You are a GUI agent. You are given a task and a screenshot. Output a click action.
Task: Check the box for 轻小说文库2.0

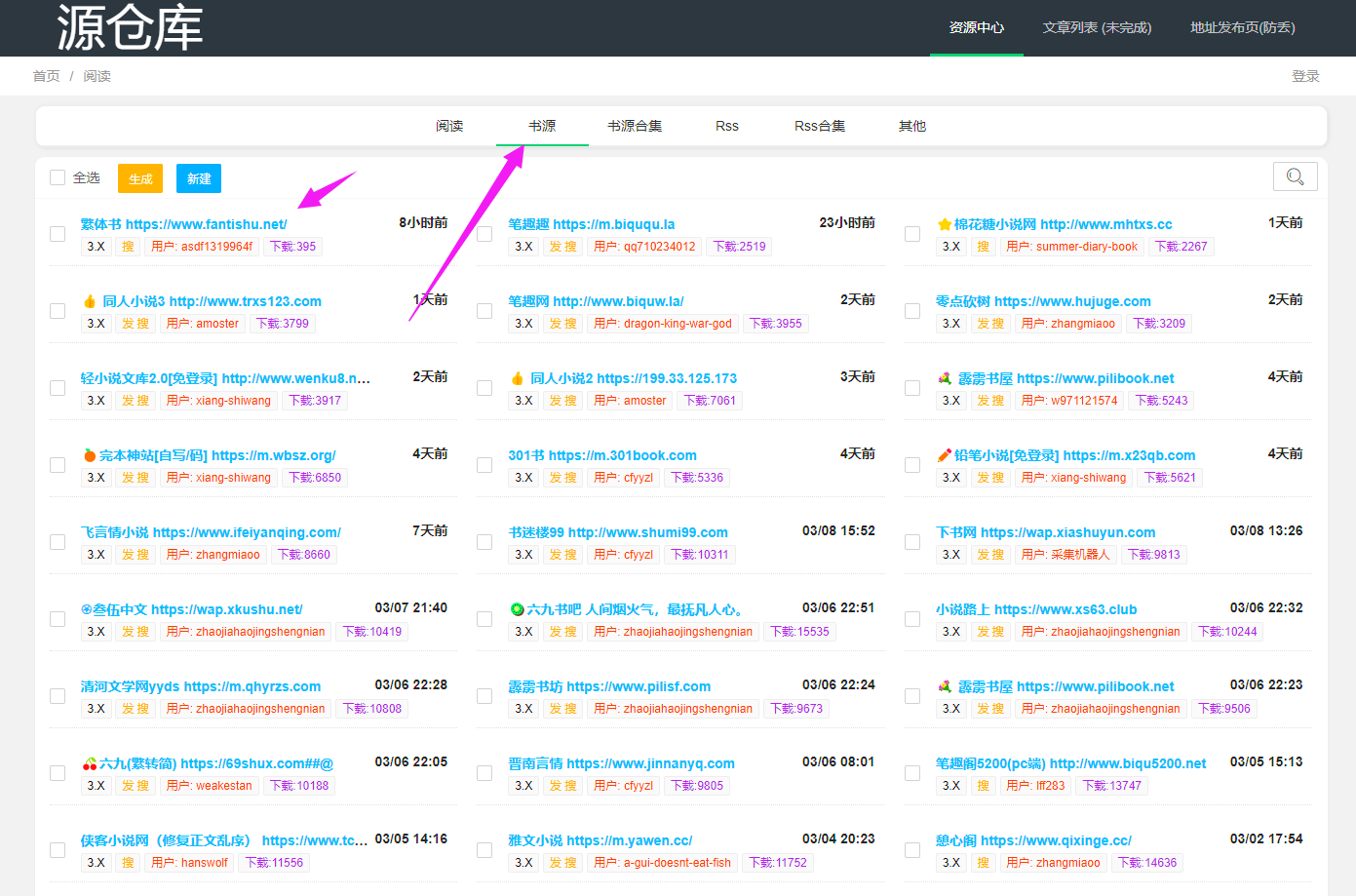point(58,388)
